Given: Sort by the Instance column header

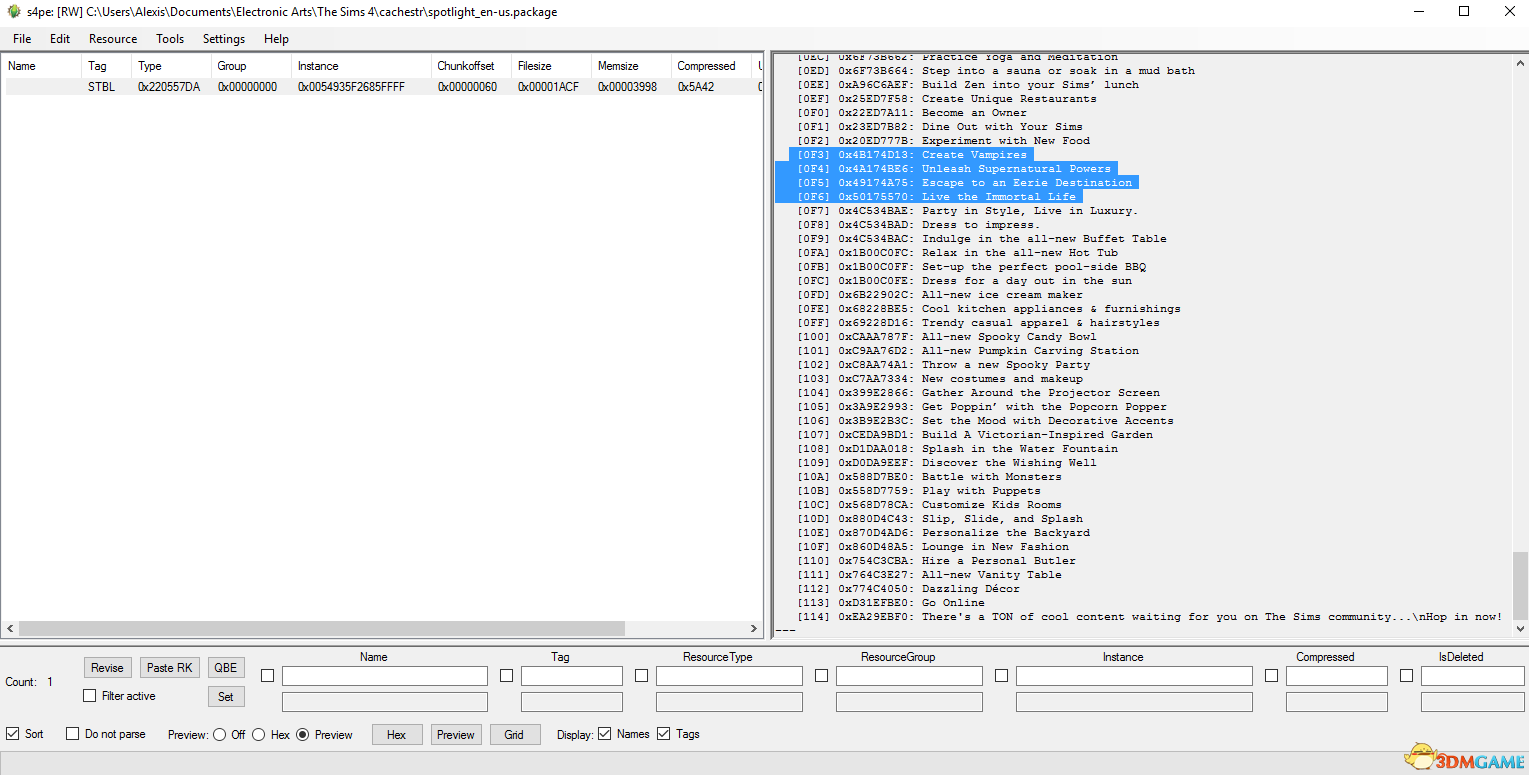Looking at the screenshot, I should click(x=362, y=66).
